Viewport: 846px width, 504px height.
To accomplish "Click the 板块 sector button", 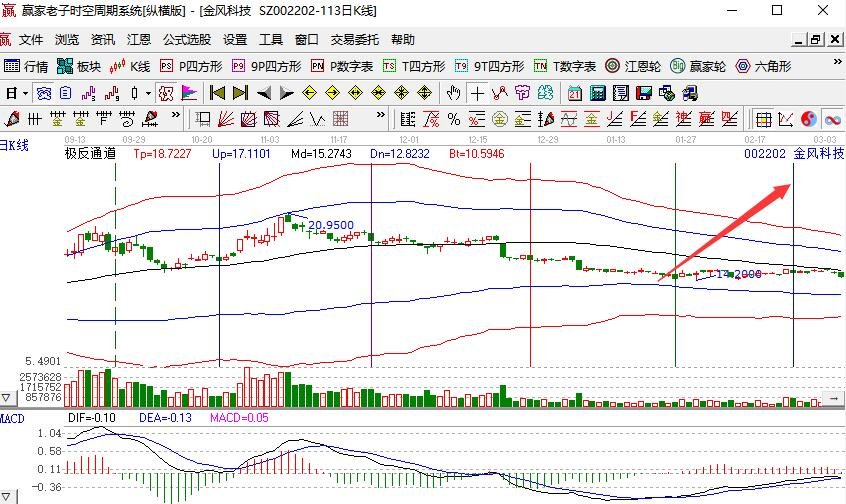I will pos(80,66).
